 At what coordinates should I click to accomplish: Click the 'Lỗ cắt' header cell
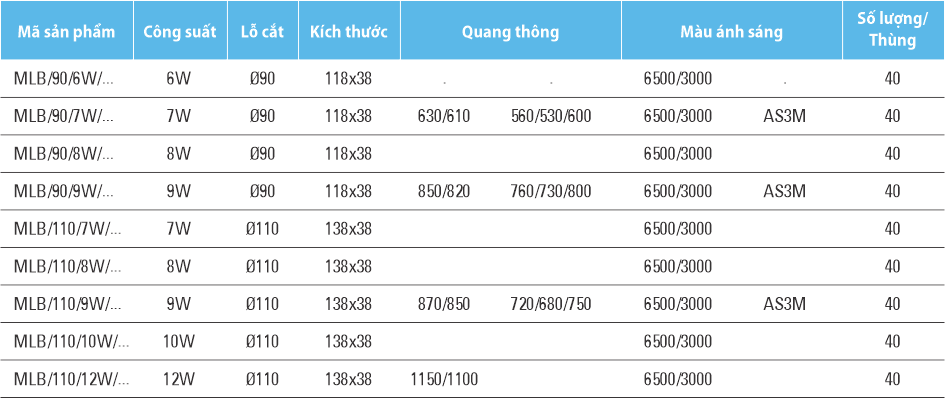pyautogui.click(x=263, y=31)
